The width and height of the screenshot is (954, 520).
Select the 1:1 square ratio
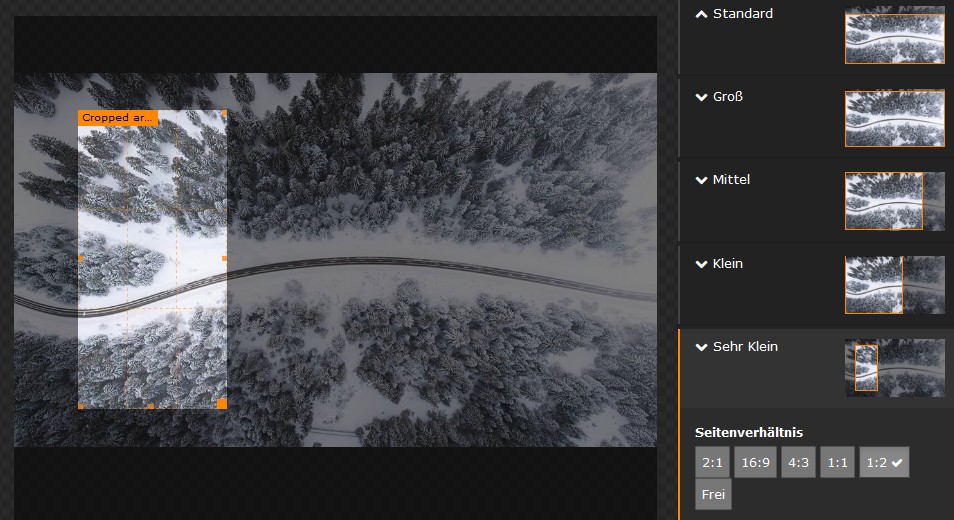pos(837,463)
